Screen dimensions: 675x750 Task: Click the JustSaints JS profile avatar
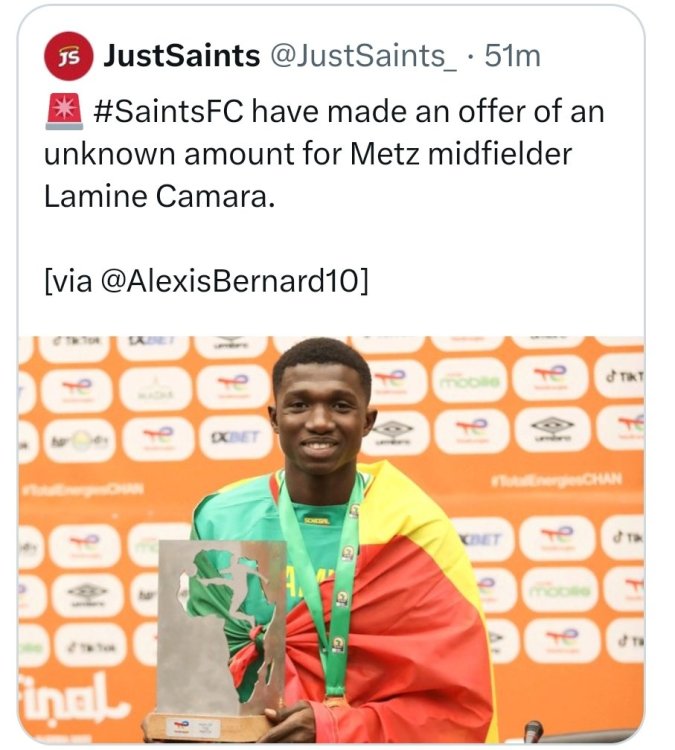[x=68, y=56]
